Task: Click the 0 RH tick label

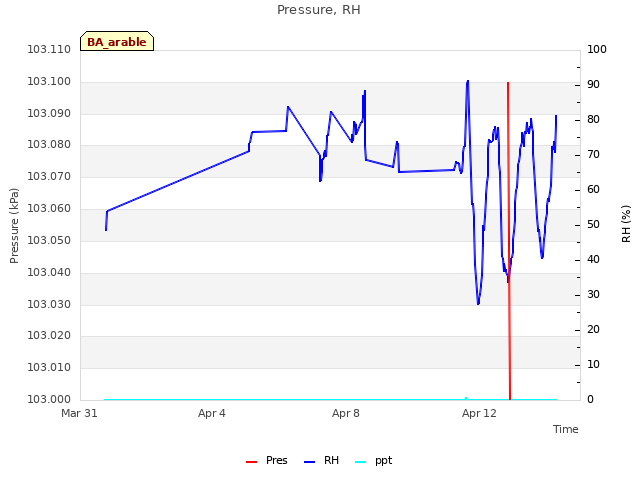Action: coord(590,400)
